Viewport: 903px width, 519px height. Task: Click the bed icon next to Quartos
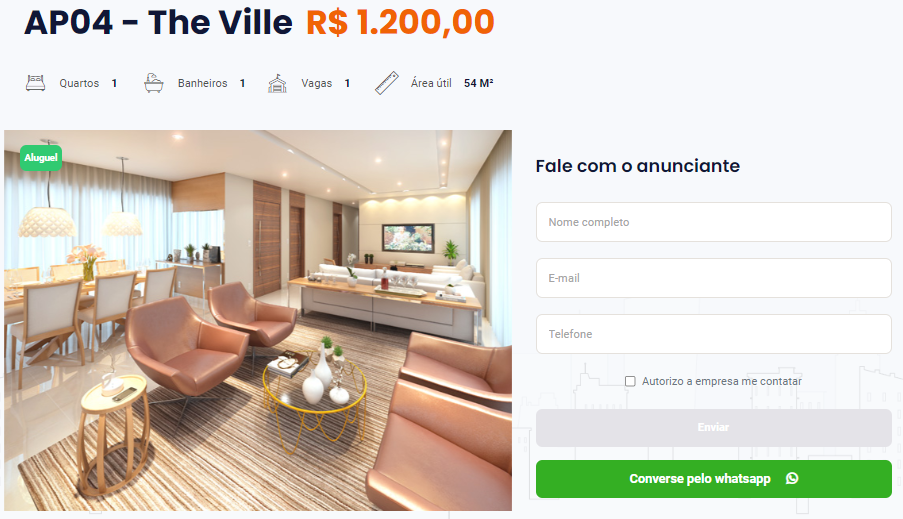pos(35,83)
